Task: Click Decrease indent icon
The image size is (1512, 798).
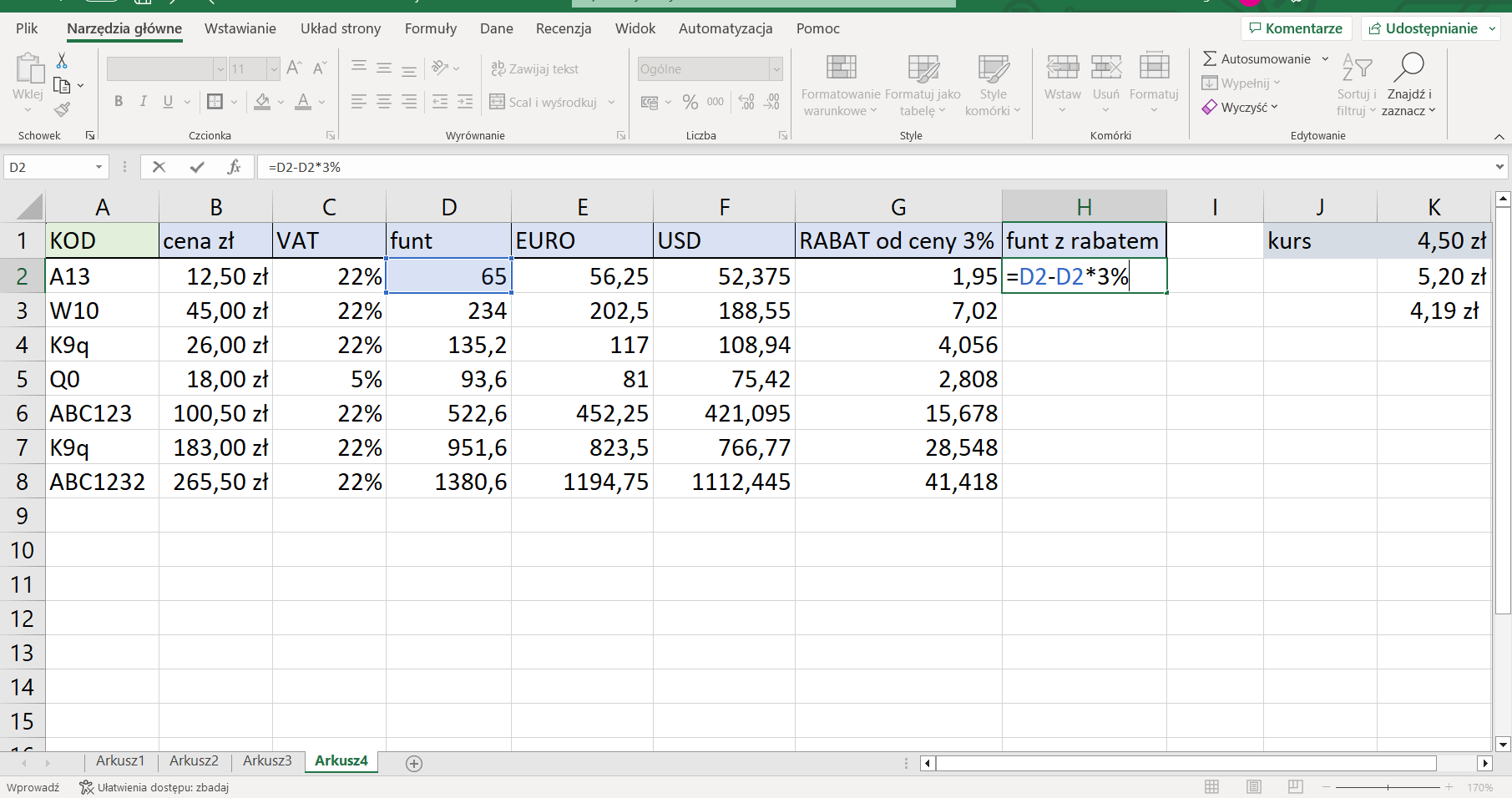Action: pos(440,102)
